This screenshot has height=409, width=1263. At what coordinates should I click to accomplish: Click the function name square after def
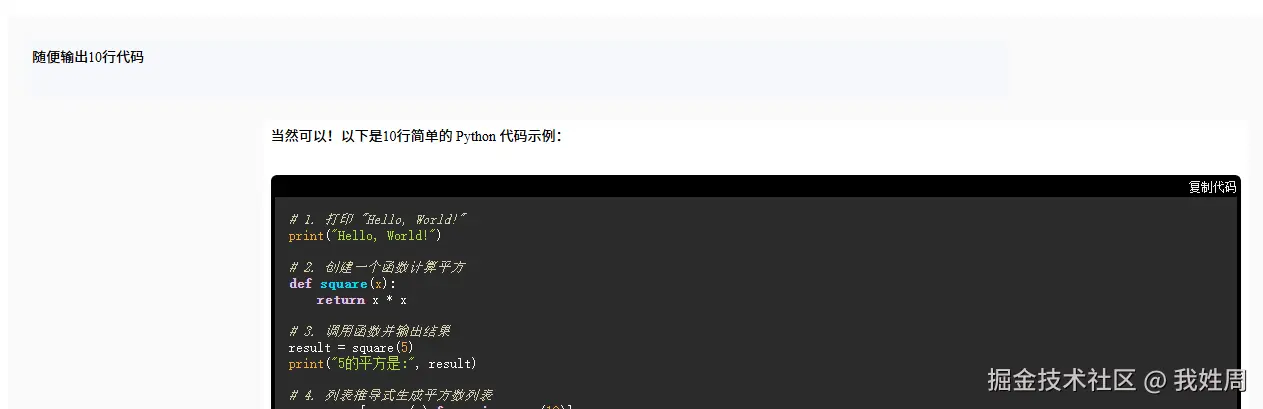pyautogui.click(x=344, y=284)
